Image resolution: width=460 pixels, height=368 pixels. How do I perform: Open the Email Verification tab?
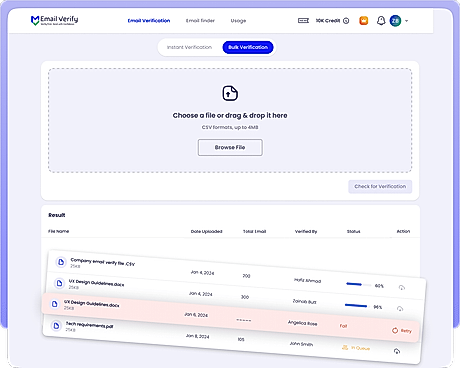pyautogui.click(x=149, y=21)
